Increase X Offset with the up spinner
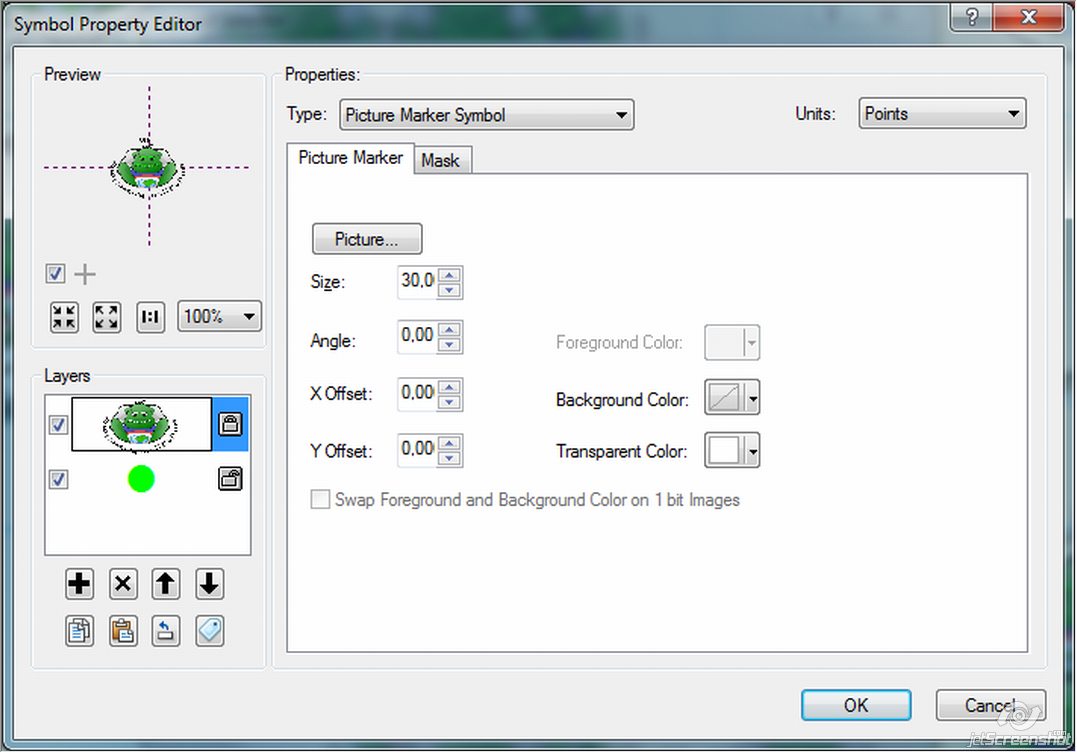 (450, 387)
